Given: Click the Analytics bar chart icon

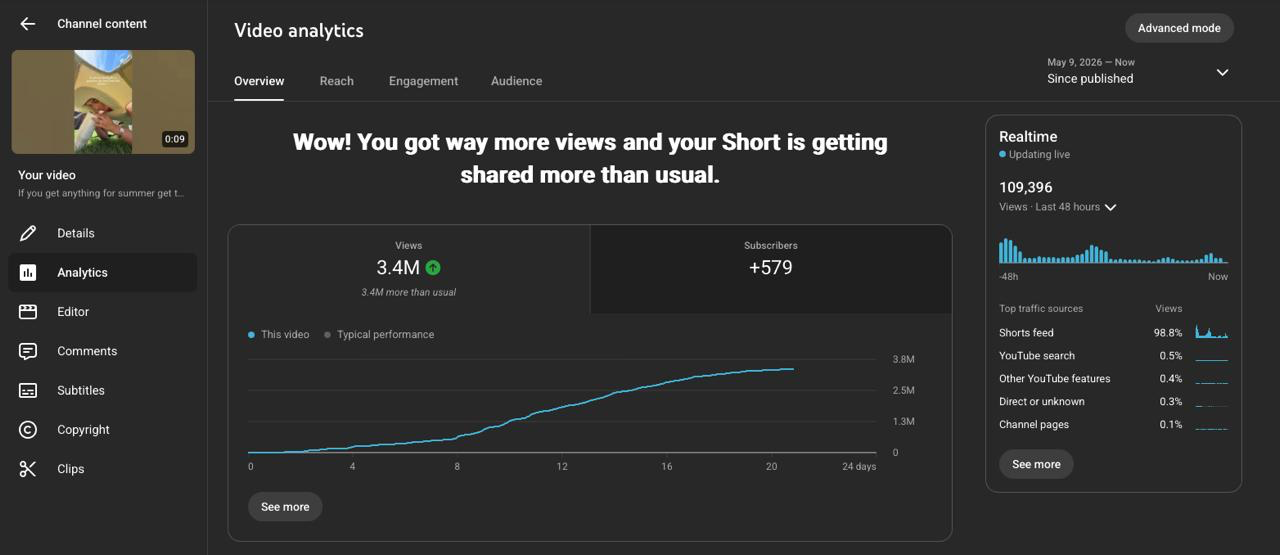Looking at the screenshot, I should [x=28, y=272].
